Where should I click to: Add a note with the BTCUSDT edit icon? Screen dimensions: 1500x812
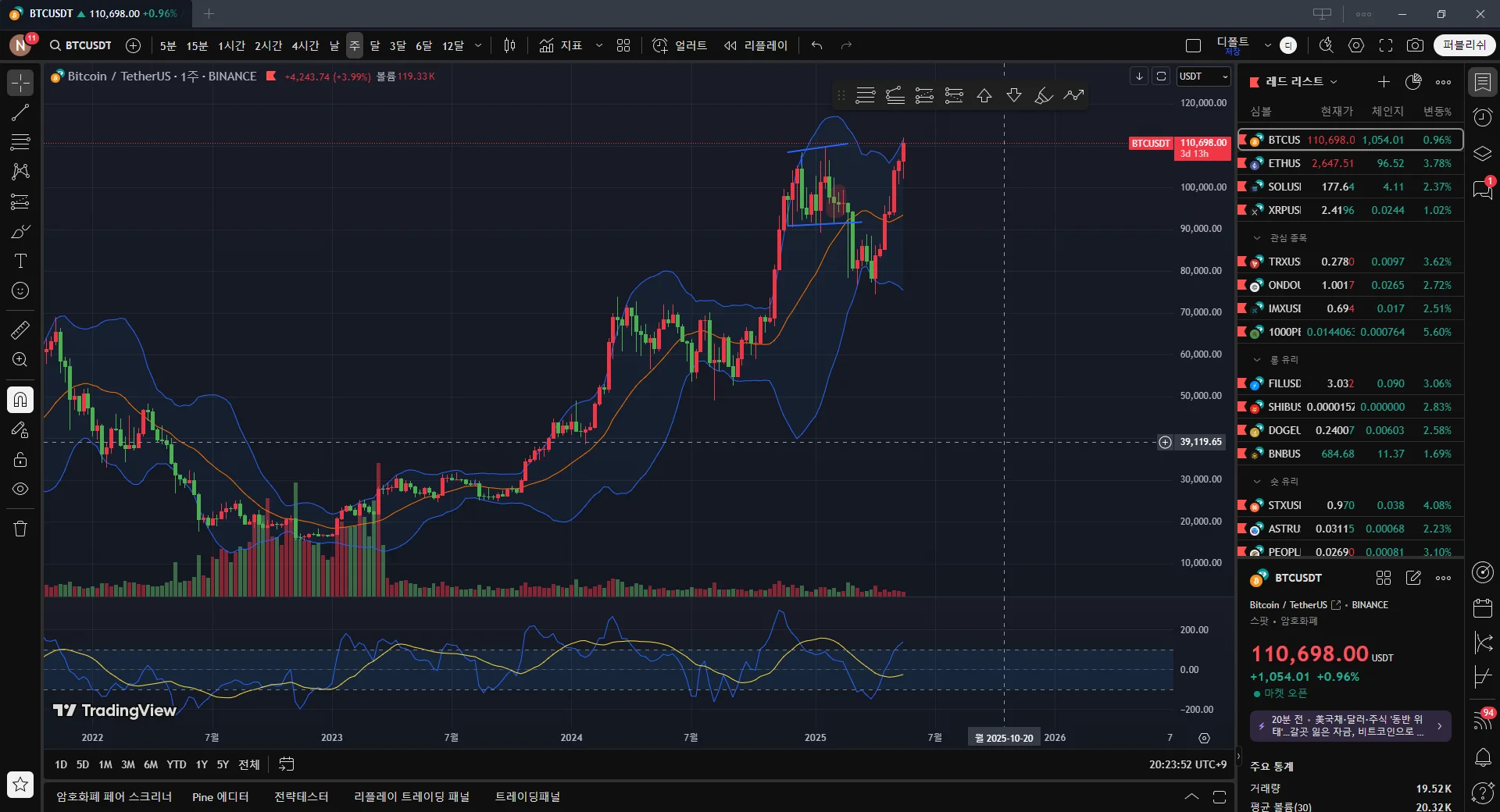tap(1413, 578)
